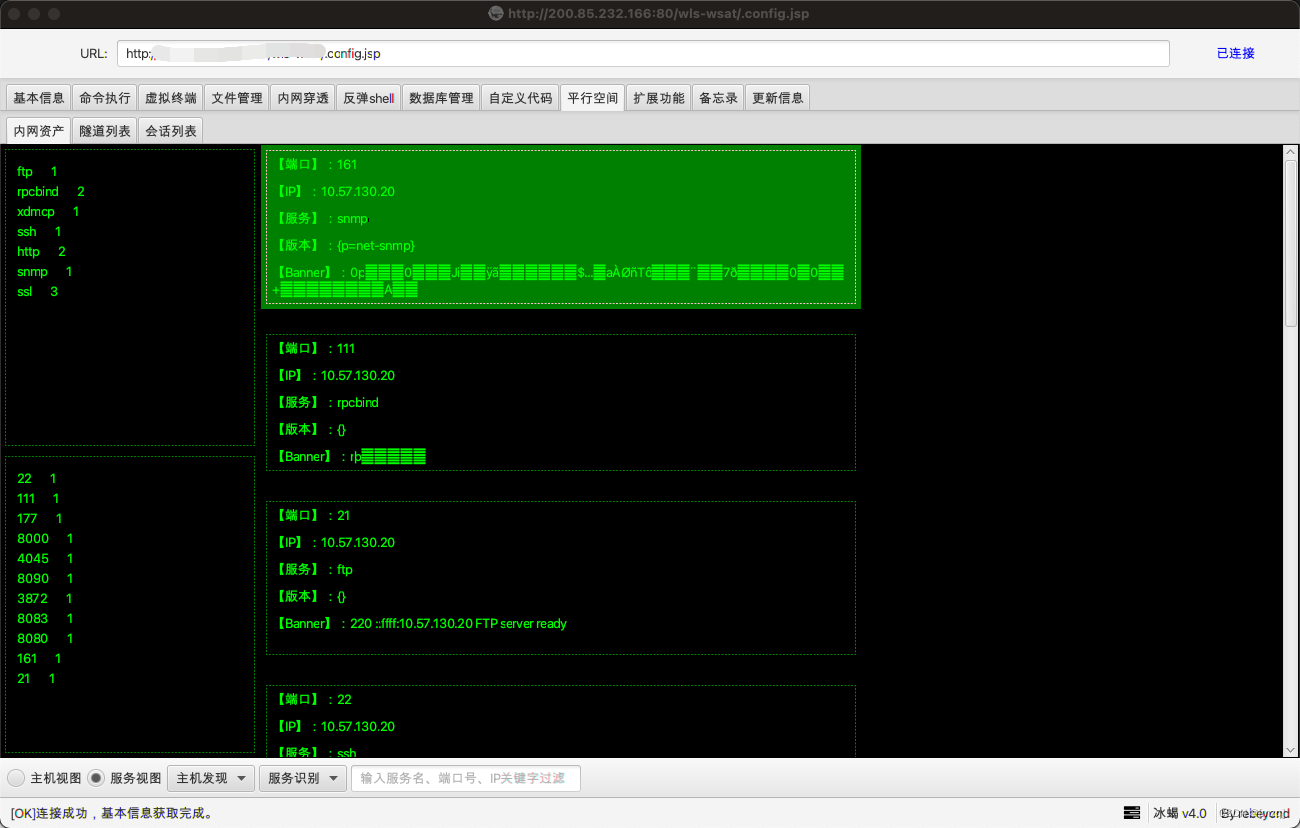Viewport: 1300px width, 828px height.
Task: Open the 会话列表 tab
Action: [170, 130]
